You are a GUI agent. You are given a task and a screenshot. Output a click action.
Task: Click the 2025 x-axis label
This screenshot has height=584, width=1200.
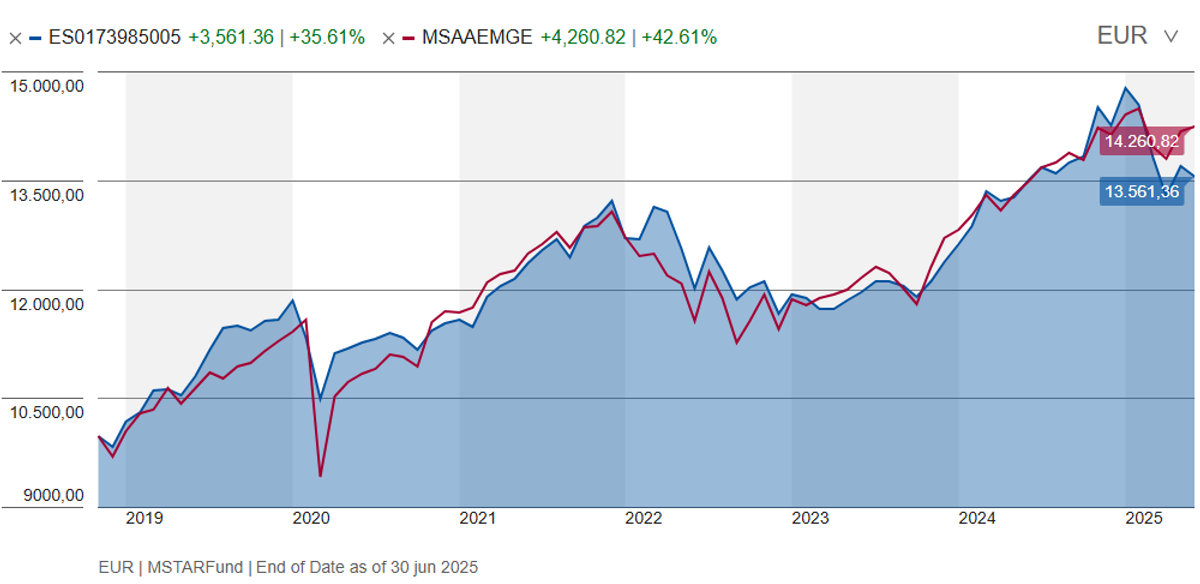click(1143, 518)
